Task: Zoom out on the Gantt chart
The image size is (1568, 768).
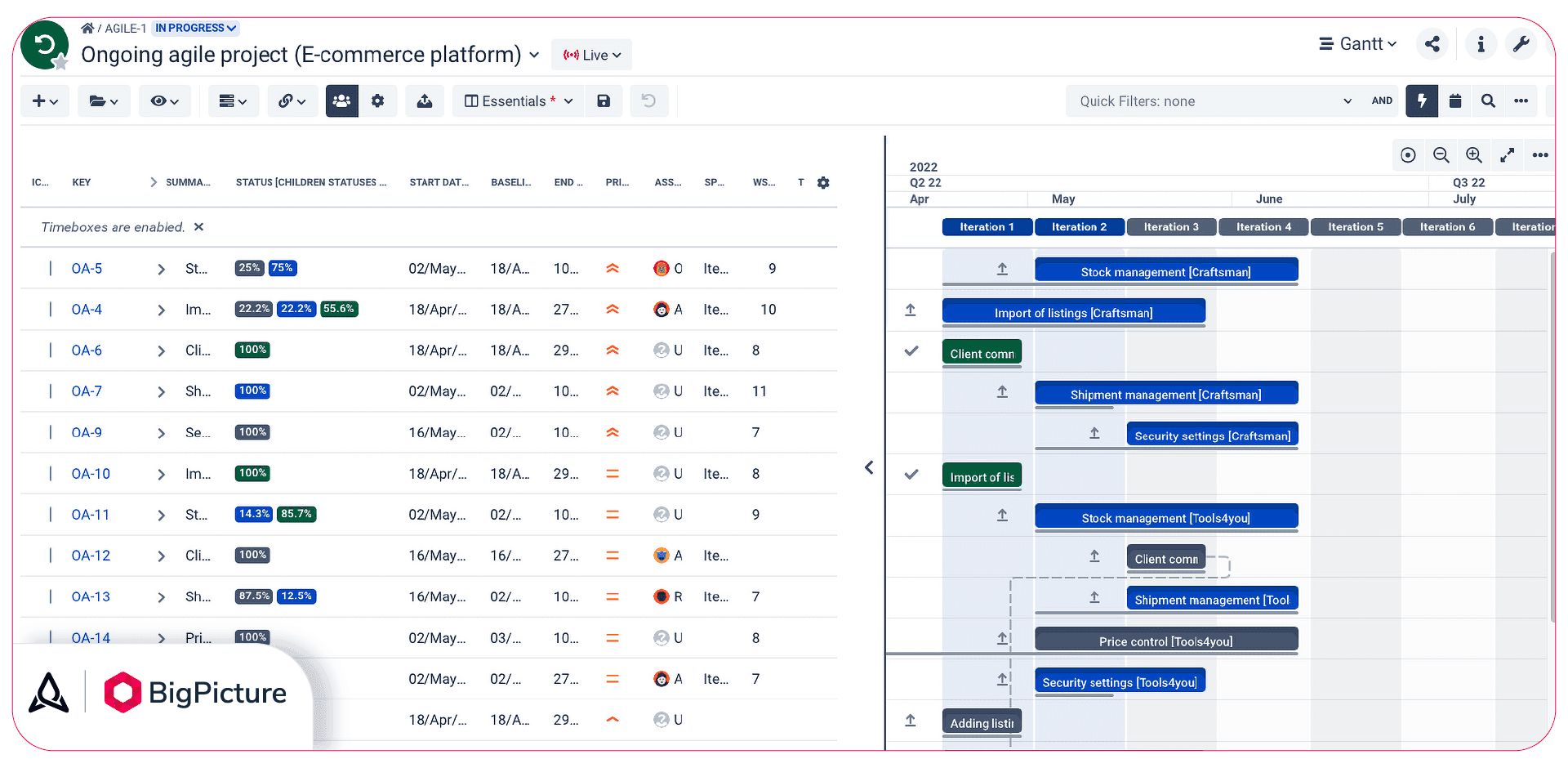Action: [x=1441, y=155]
